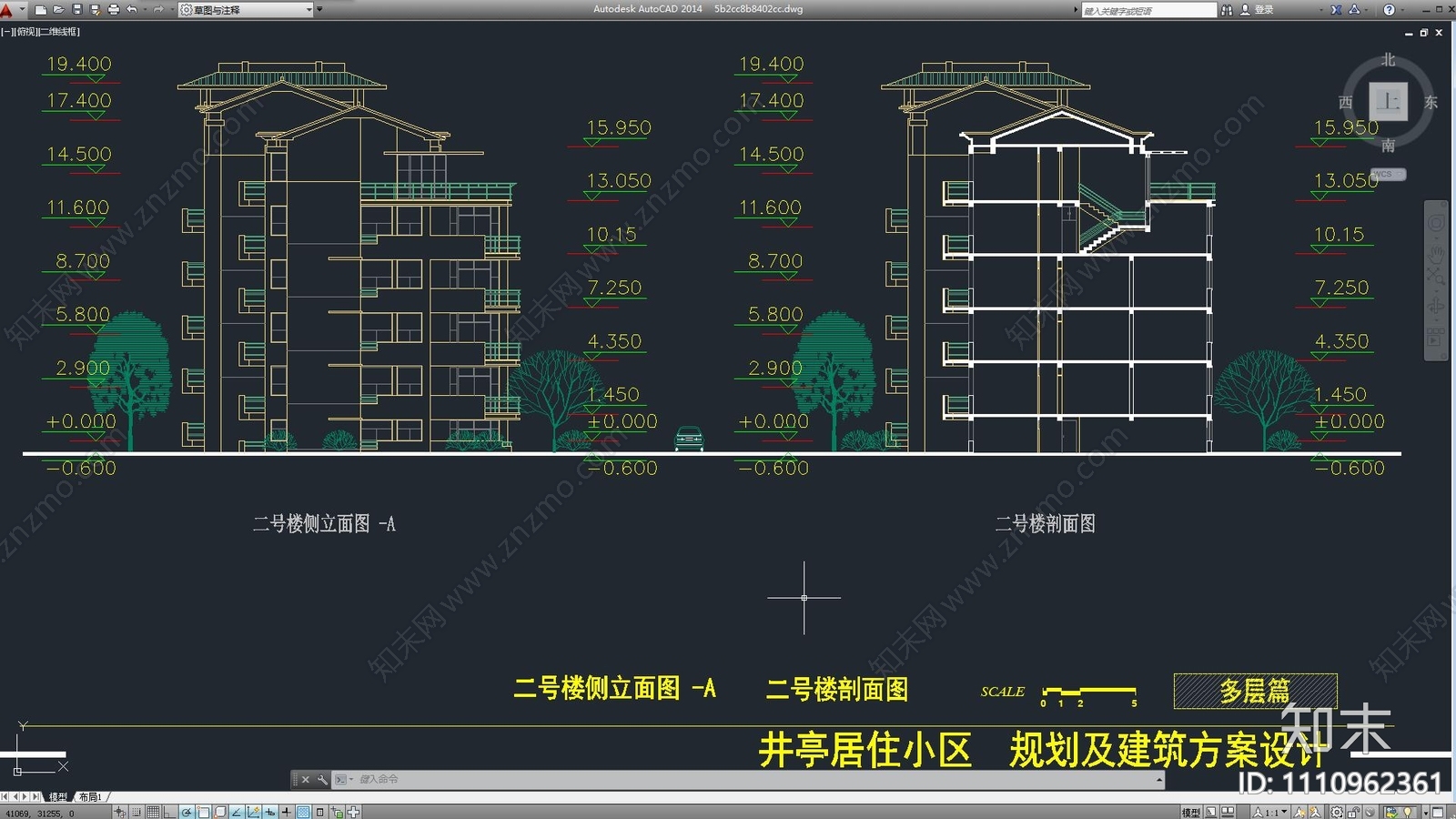This screenshot has height=819, width=1456.
Task: Expand recent commands dropdown in command line
Action: (351, 779)
